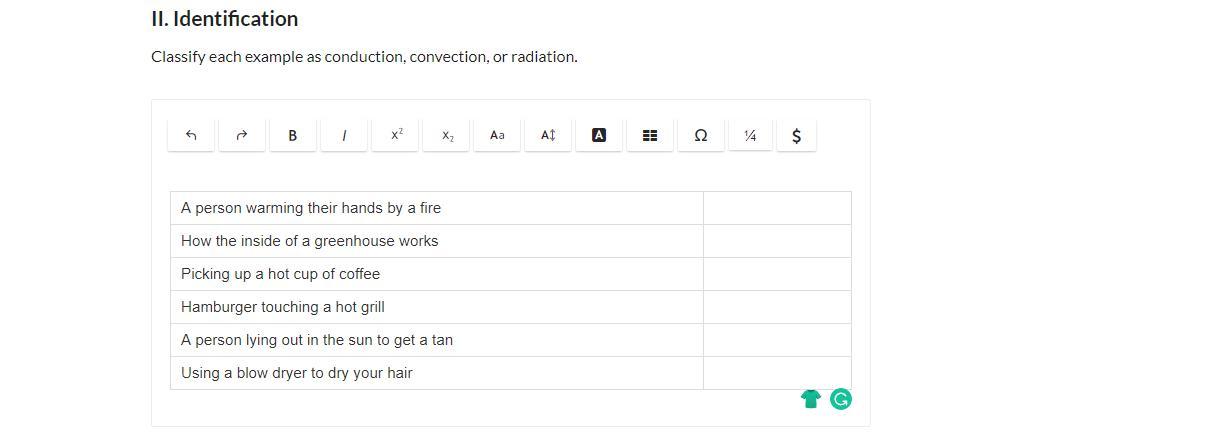
Task: Select answer cell beside hot cup of coffee
Action: [x=777, y=274]
